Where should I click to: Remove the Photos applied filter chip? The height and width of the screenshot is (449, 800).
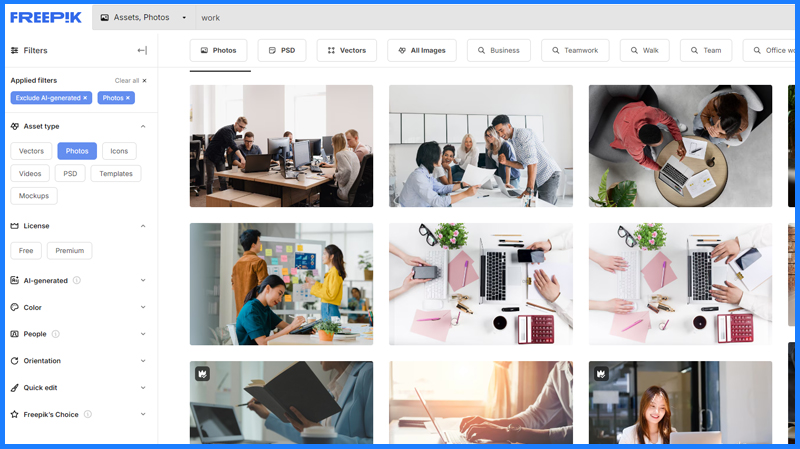128,98
